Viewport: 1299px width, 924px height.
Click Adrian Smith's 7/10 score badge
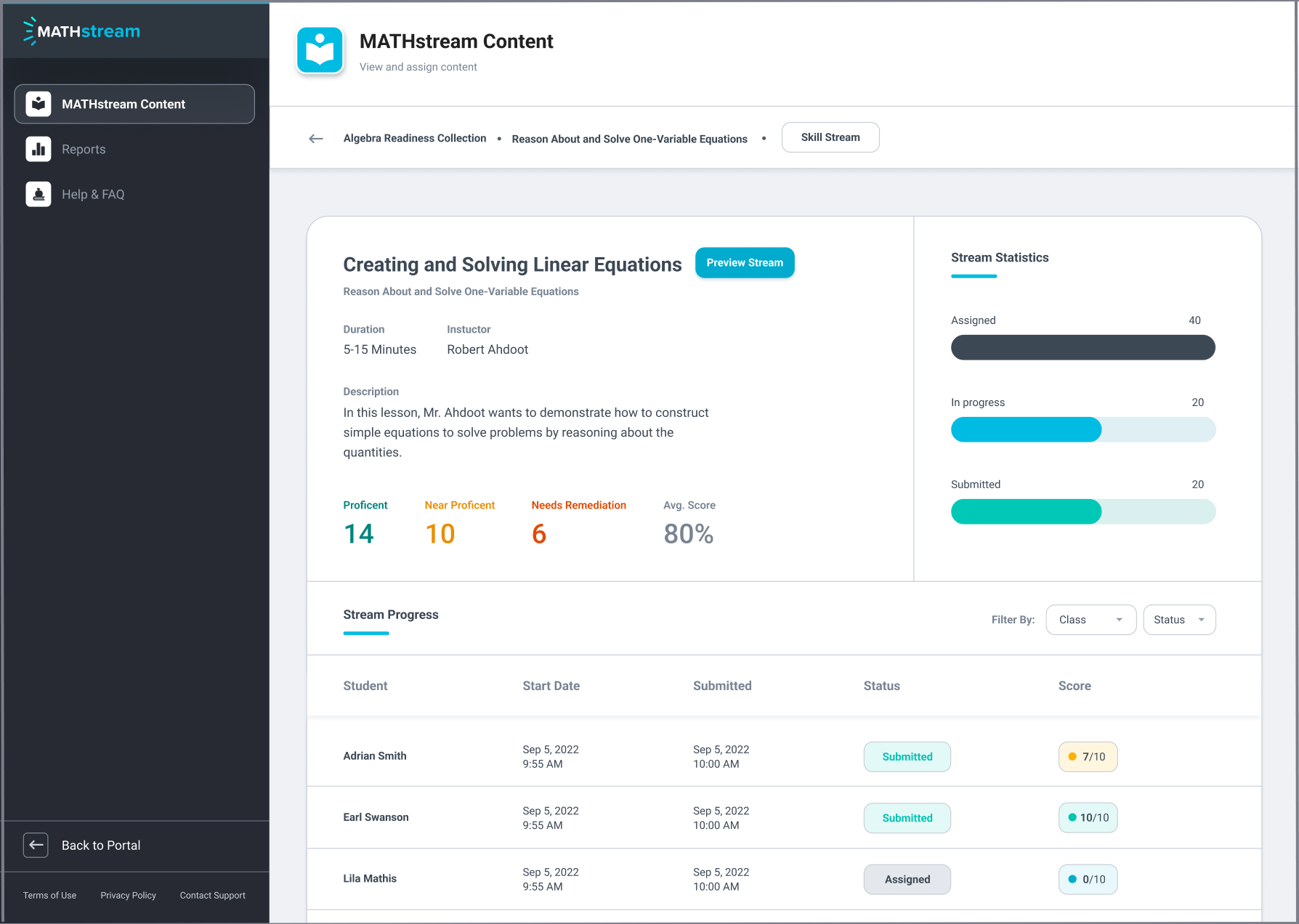tap(1087, 756)
